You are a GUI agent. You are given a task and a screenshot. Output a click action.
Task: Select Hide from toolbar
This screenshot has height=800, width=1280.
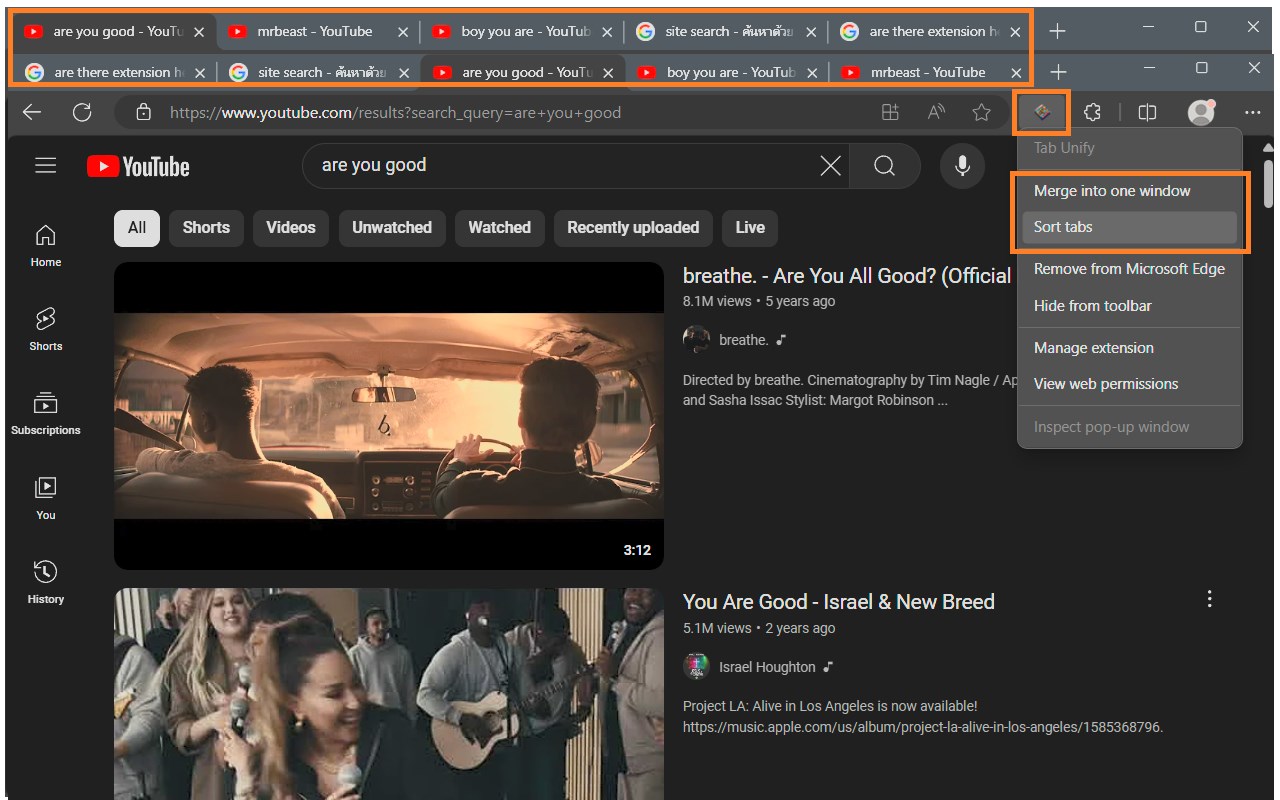coord(1130,306)
